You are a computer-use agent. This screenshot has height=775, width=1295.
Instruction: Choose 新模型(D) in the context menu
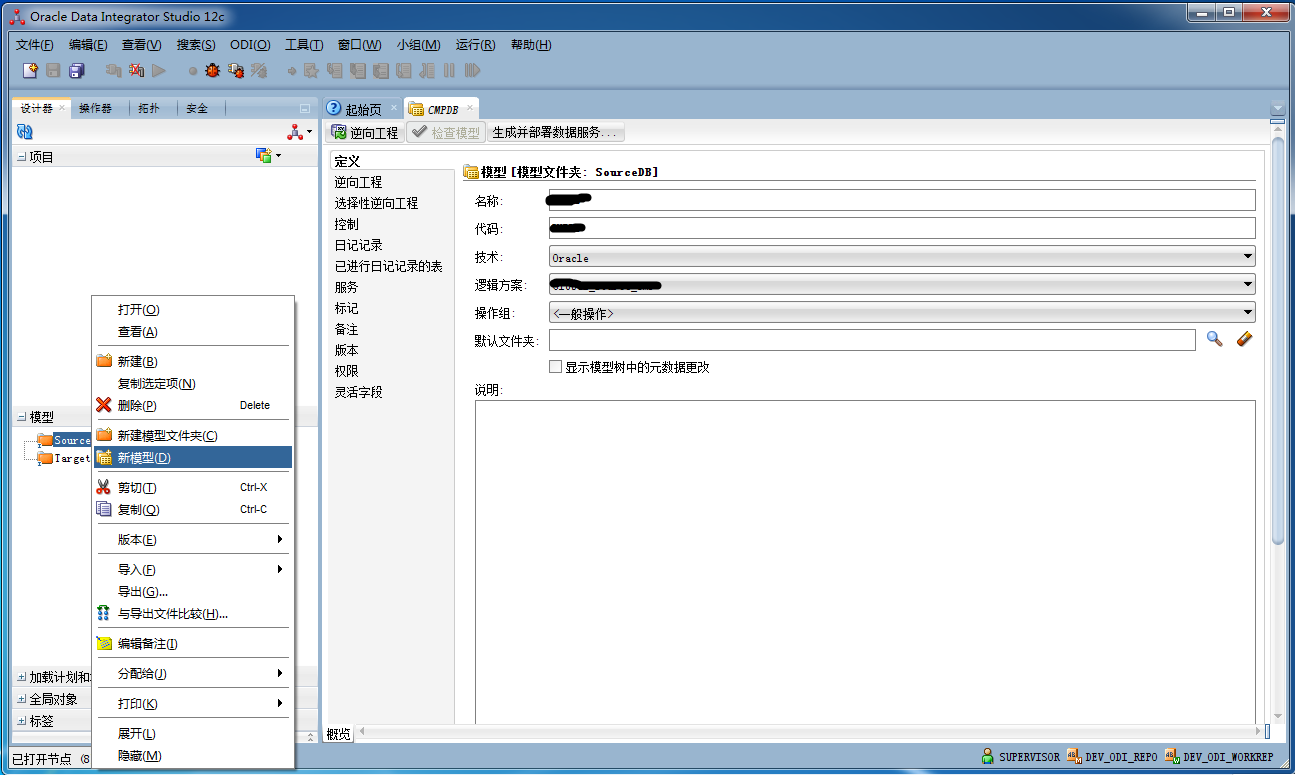193,457
